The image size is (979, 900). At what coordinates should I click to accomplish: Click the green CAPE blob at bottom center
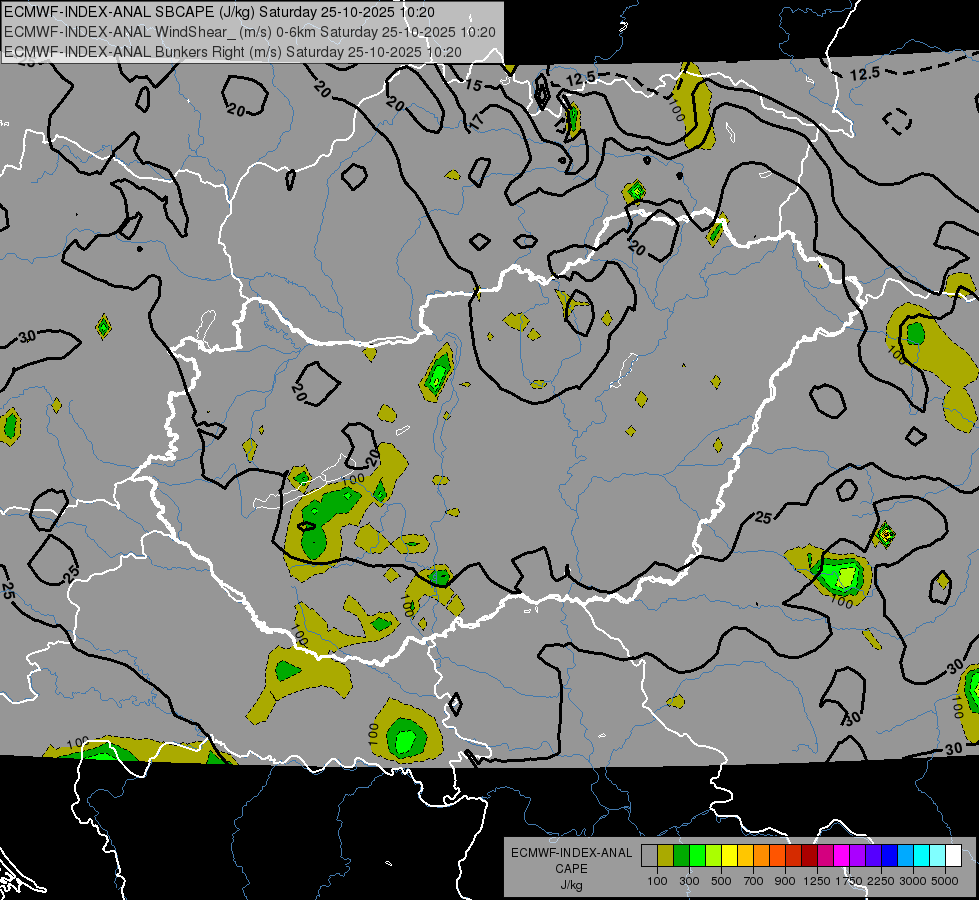coord(404,740)
